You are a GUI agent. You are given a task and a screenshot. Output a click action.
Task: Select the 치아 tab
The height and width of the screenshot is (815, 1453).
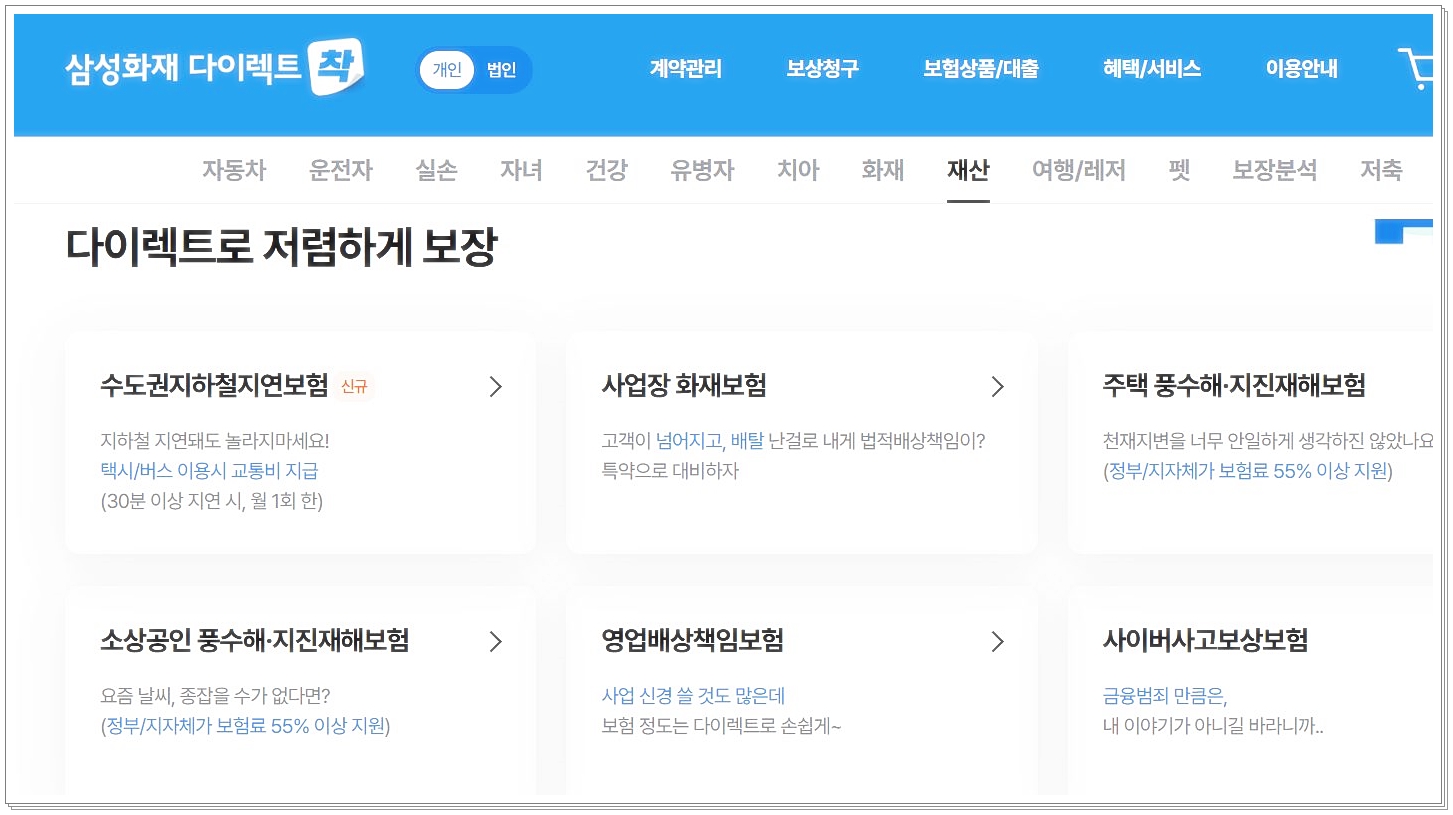[x=798, y=170]
